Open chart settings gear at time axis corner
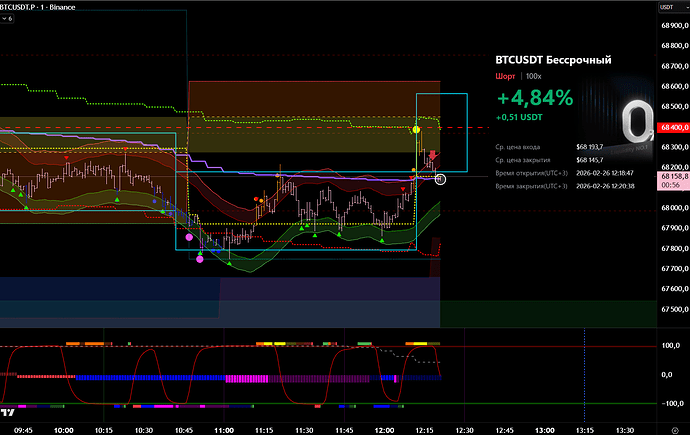 click(x=671, y=427)
